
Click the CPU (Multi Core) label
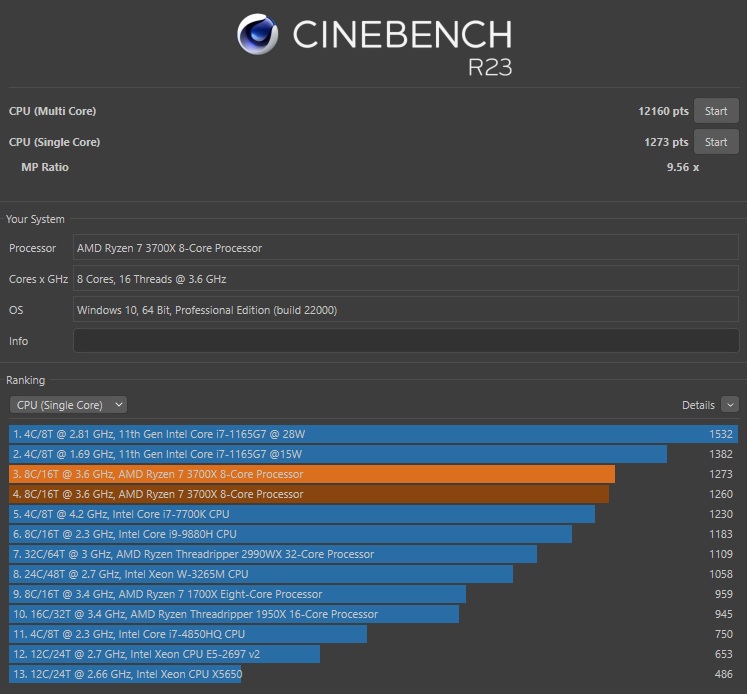[x=52, y=111]
